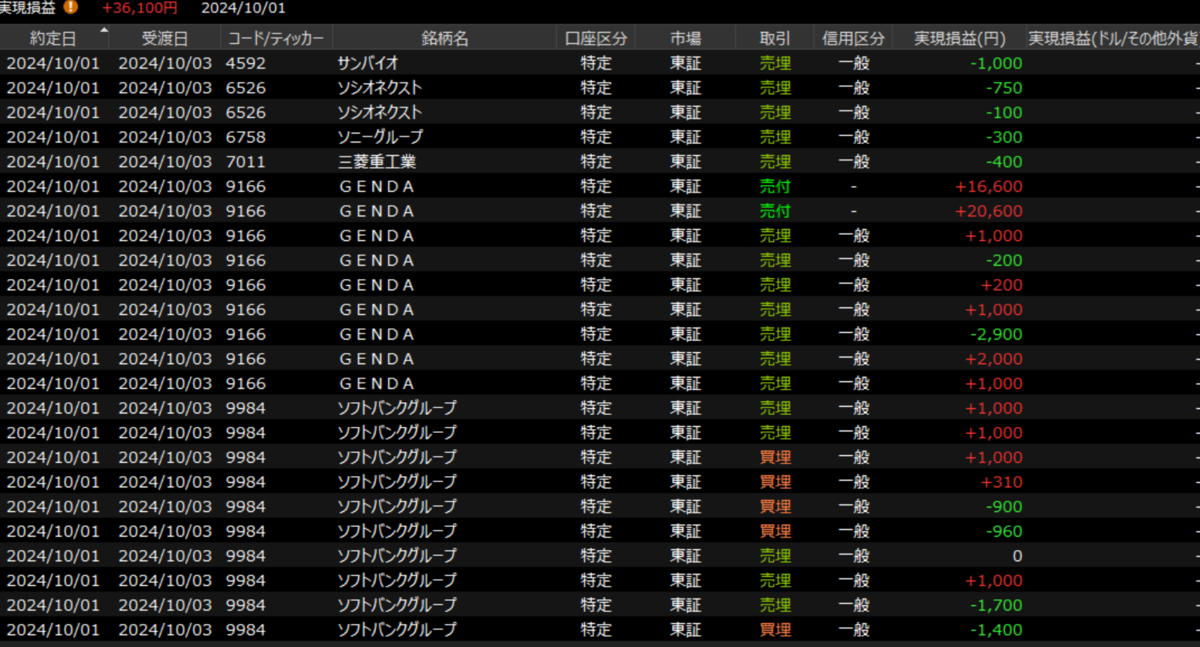The image size is (1200, 647).
Task: Select the ソニーグループ stock name cell
Action: pos(381,137)
